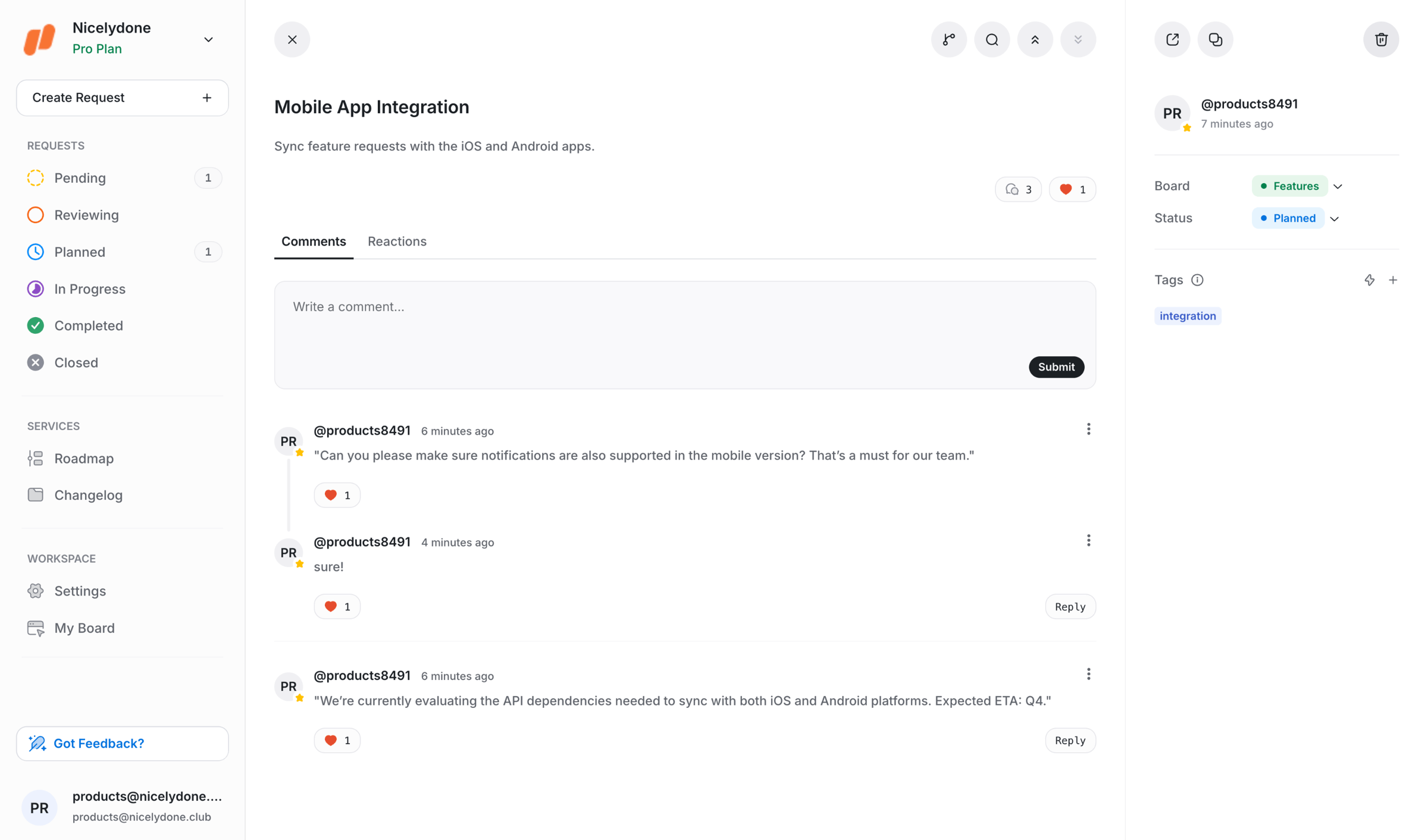The height and width of the screenshot is (840, 1428).
Task: Click the comment count bubble showing 3
Action: click(x=1018, y=190)
